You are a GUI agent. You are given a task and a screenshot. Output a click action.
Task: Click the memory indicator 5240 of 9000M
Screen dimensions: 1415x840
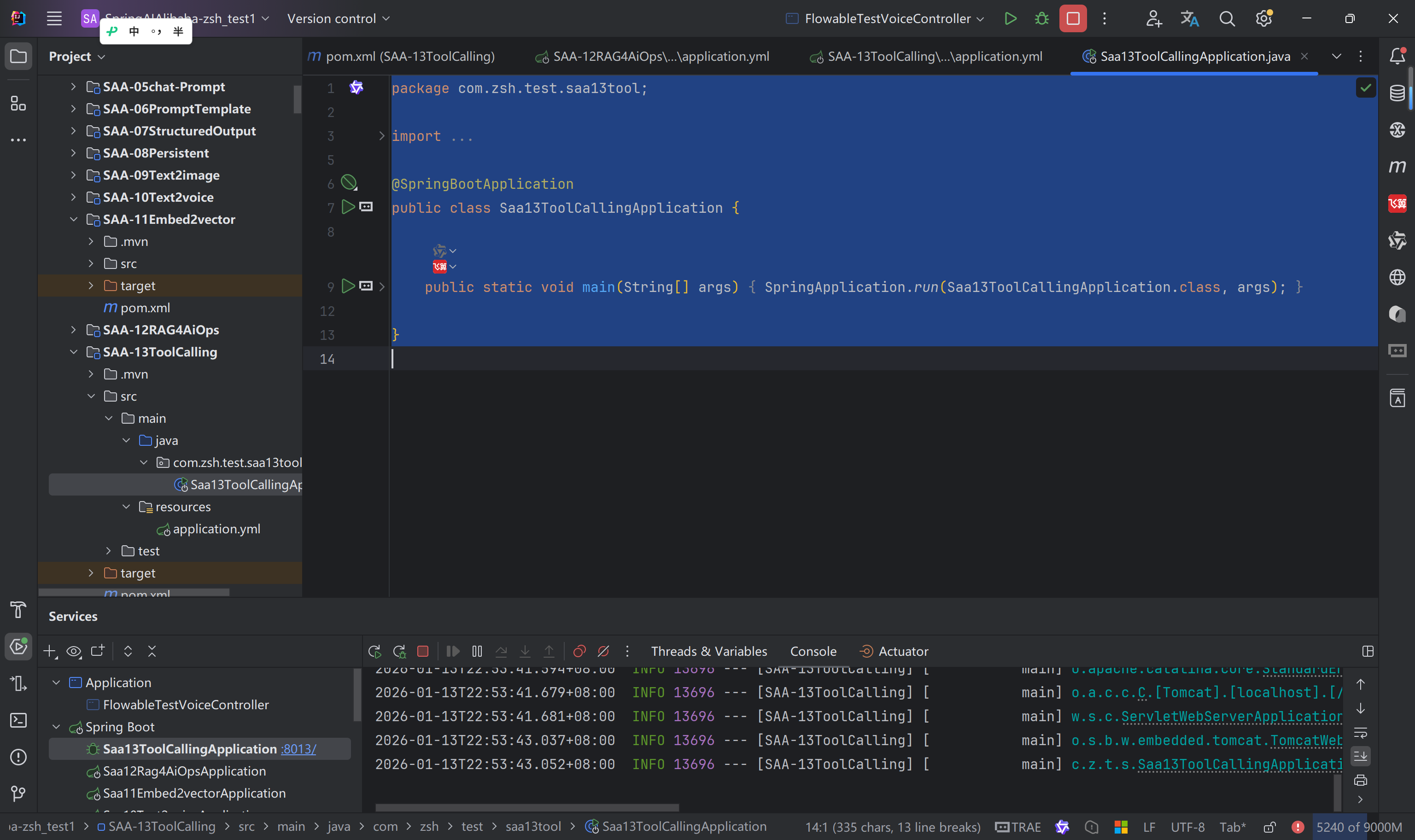tap(1358, 827)
